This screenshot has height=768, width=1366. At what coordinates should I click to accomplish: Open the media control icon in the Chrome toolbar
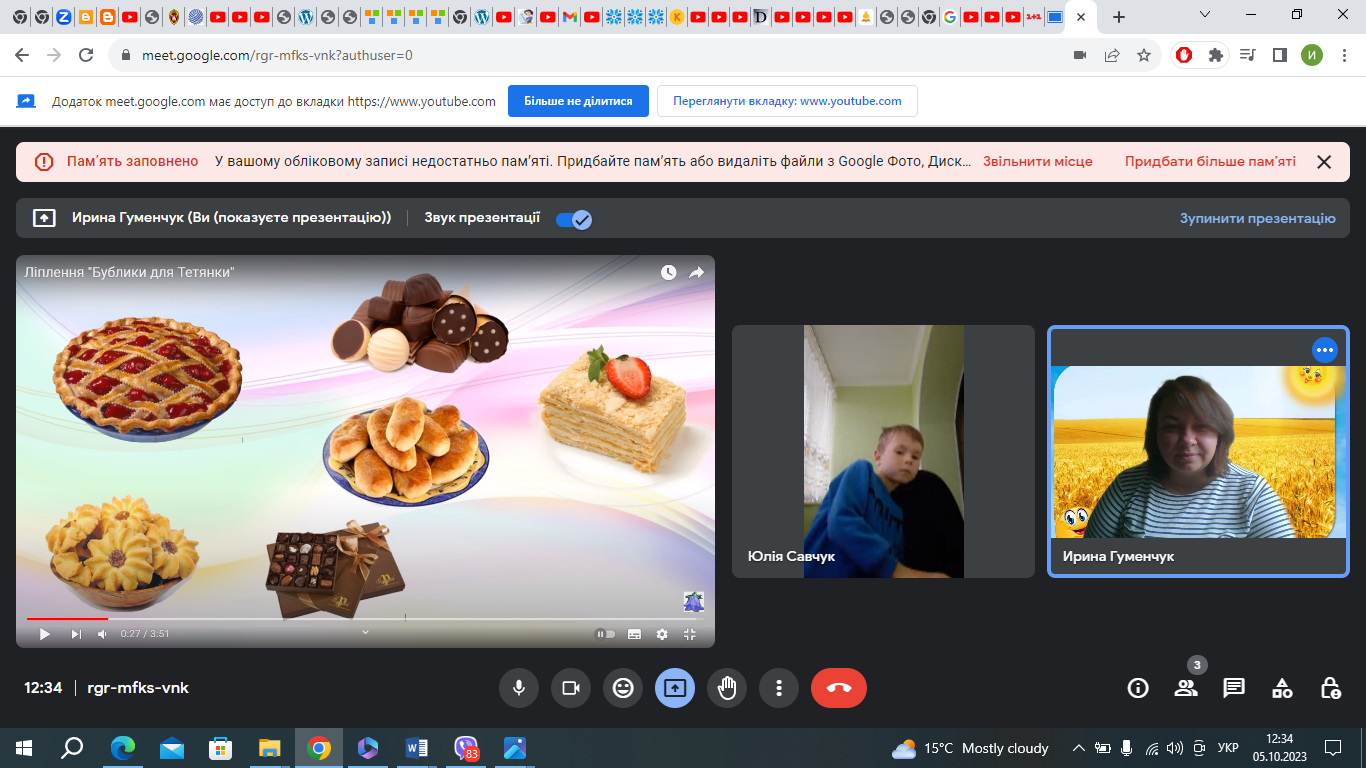1247,56
